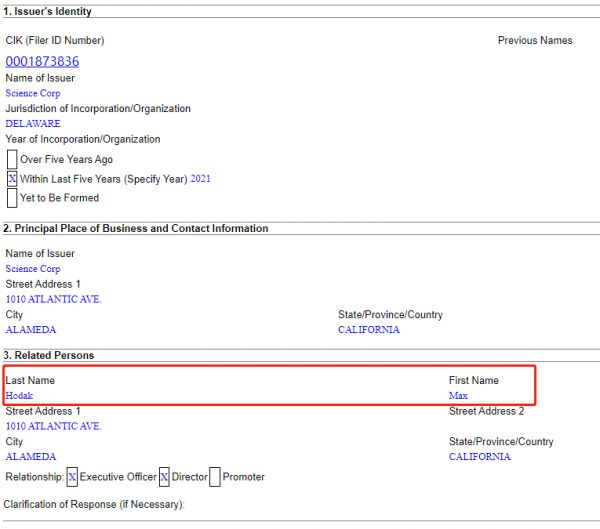
Task: Click the CALIFORNIA state in section 2
Action: point(369,330)
